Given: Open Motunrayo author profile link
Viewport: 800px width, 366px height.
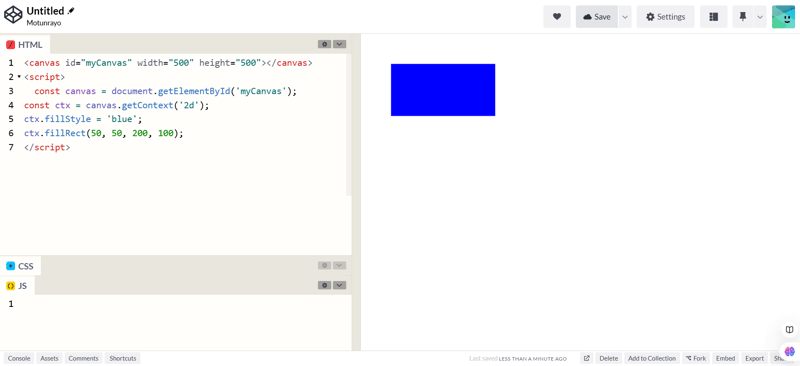Looking at the screenshot, I should tap(44, 23).
